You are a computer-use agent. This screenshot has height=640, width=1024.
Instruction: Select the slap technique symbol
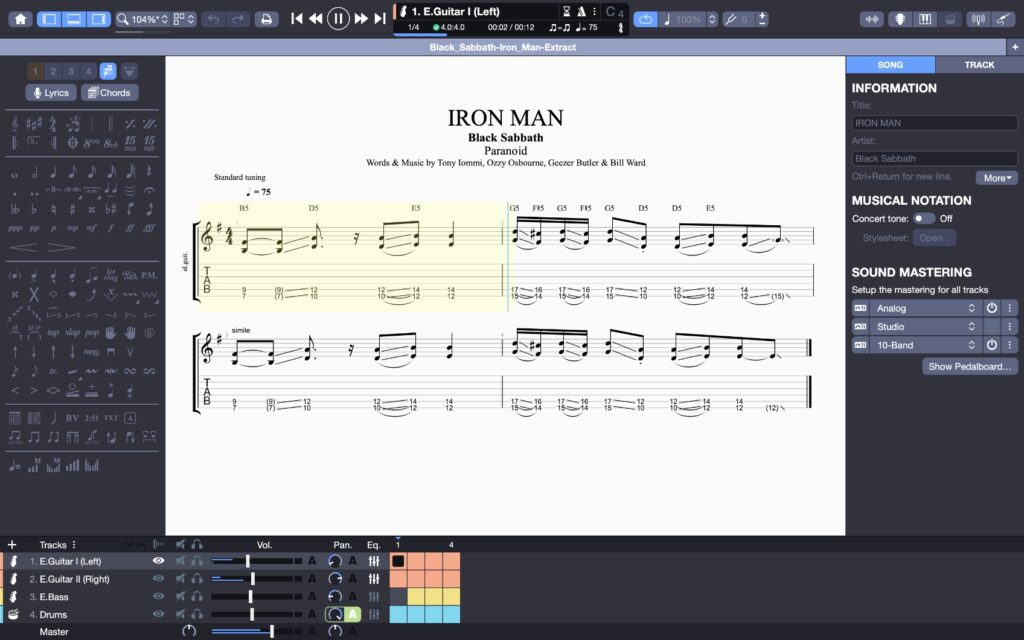pyautogui.click(x=72, y=333)
